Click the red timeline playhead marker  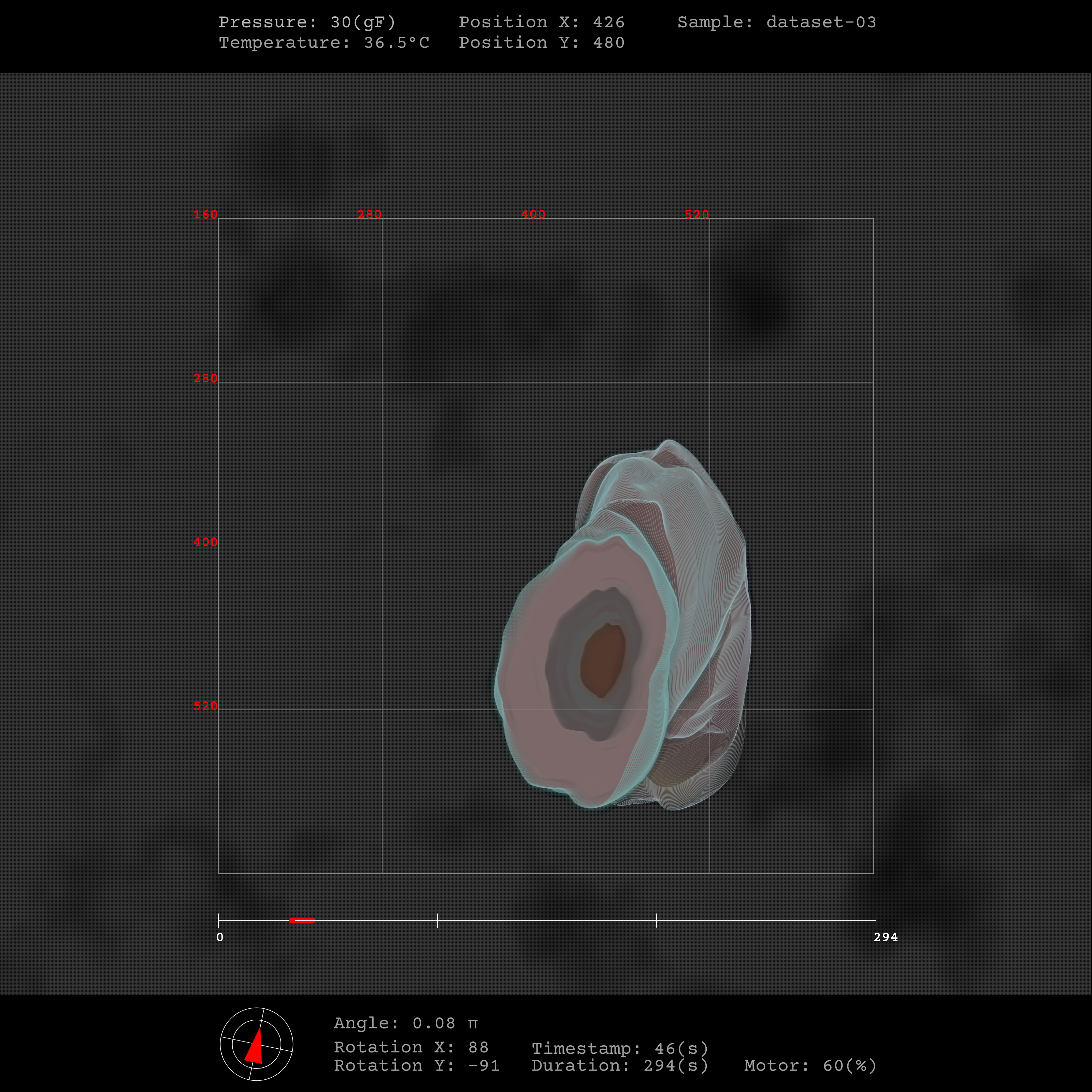(302, 920)
